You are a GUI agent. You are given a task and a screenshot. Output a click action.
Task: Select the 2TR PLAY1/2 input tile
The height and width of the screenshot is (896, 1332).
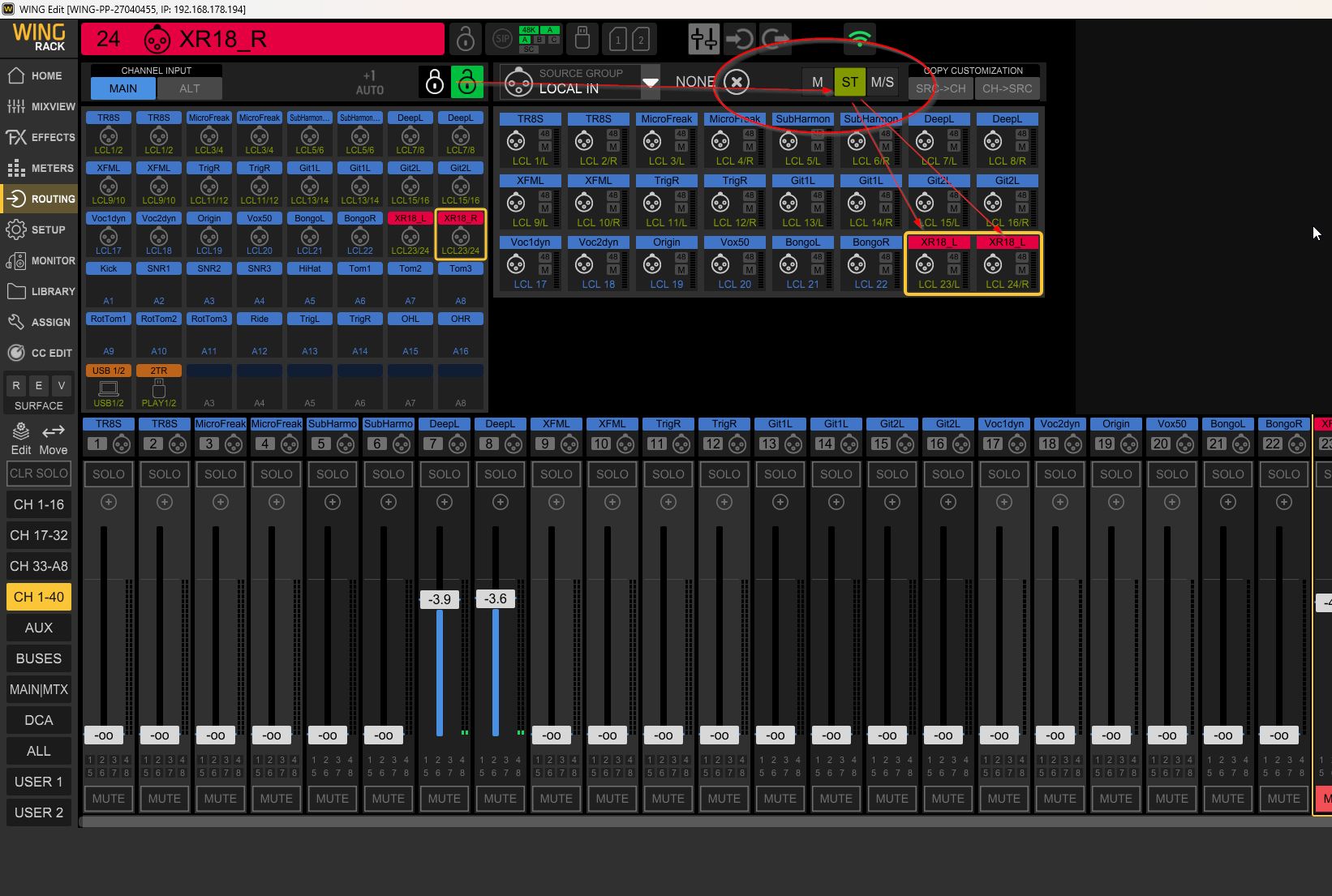click(159, 387)
